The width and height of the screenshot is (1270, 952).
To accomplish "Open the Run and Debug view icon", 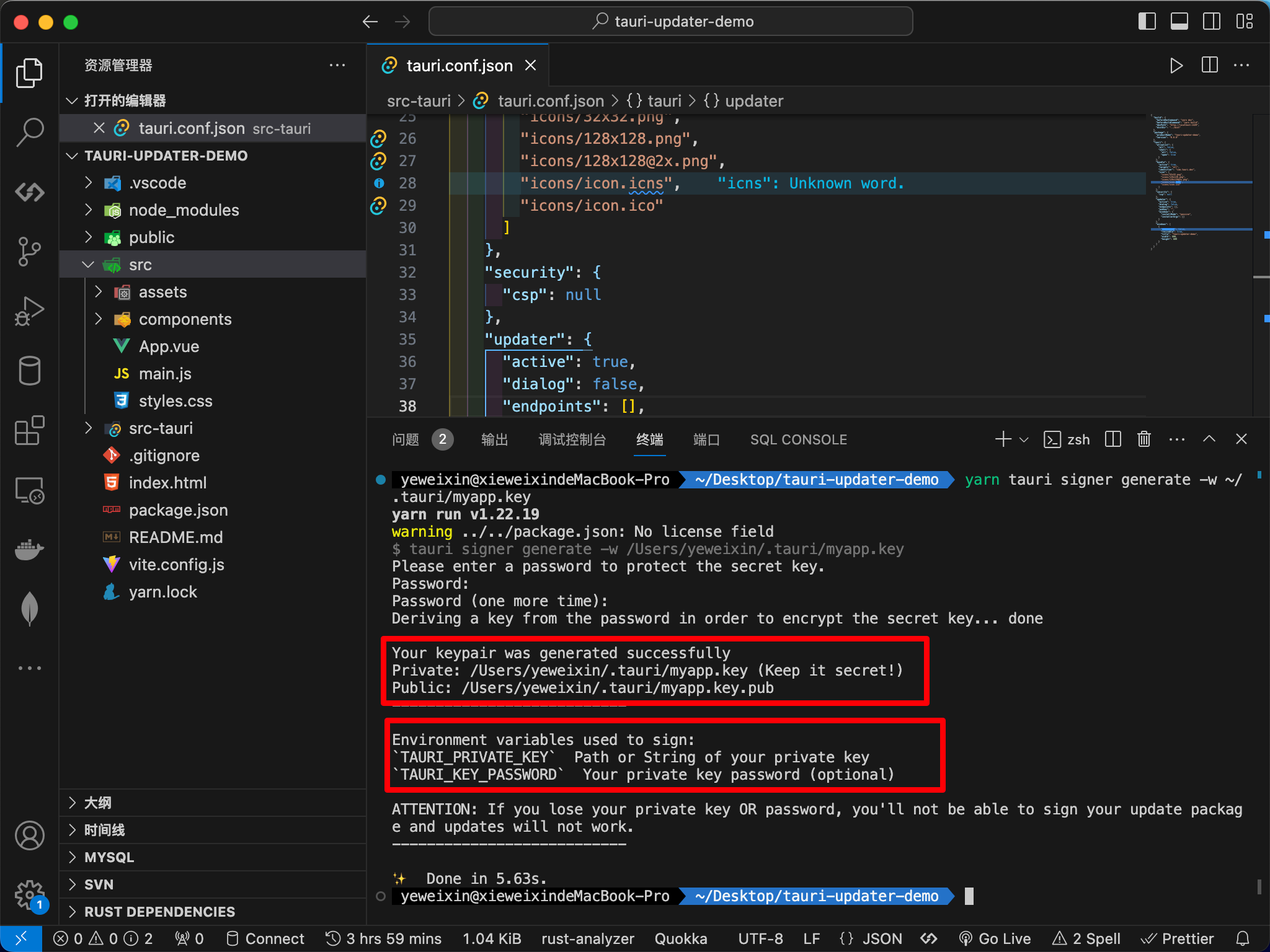I will pos(29,311).
